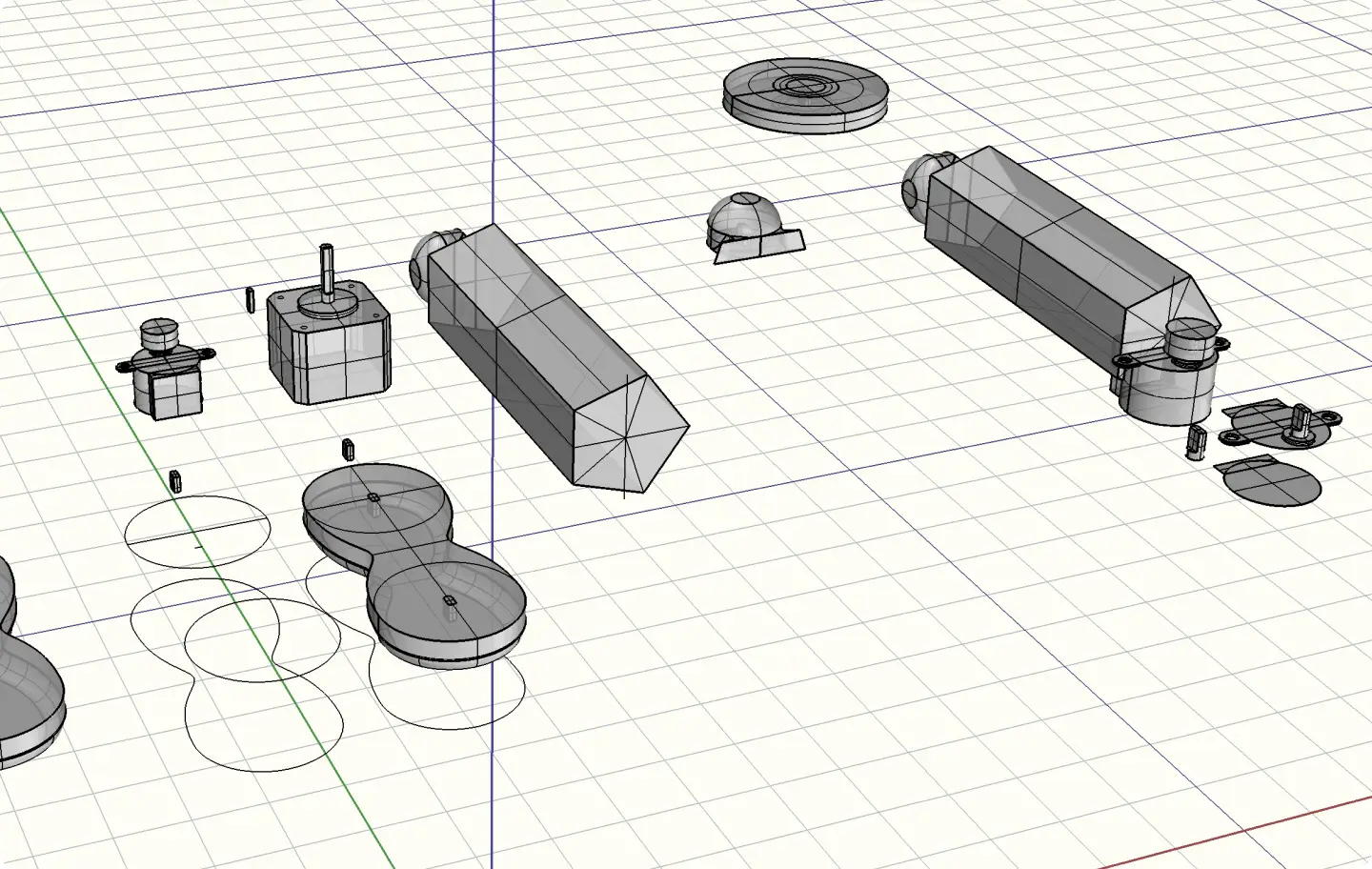The image size is (1372, 869).
Task: Pick the small key part left of stepper motor
Action: 251,299
